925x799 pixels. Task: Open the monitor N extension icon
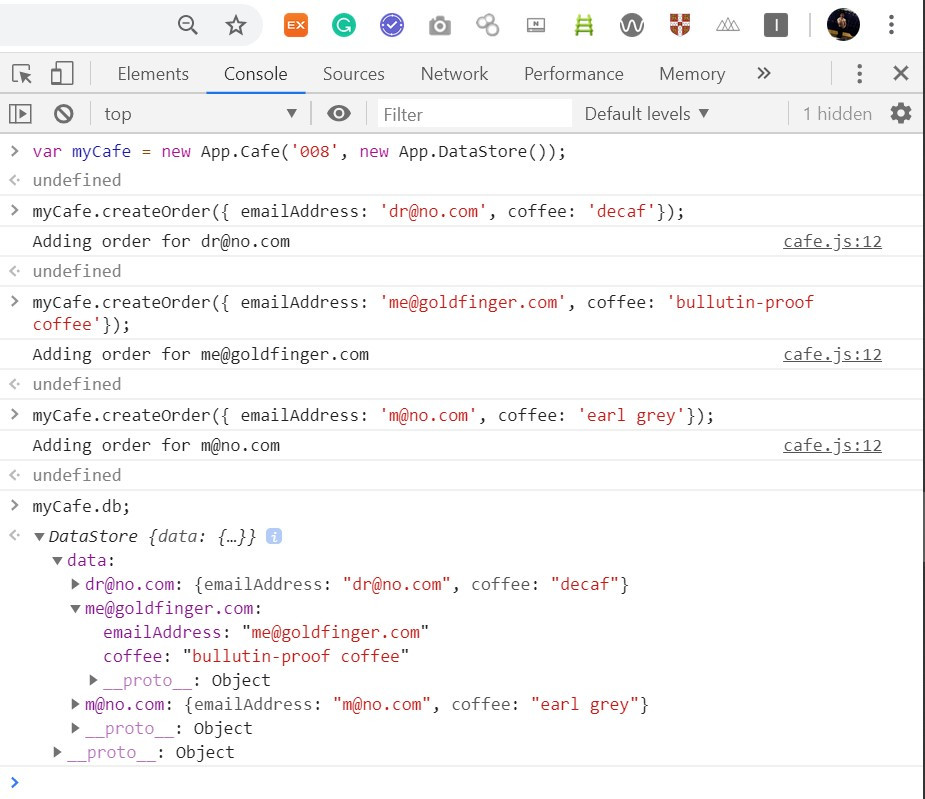click(x=536, y=25)
